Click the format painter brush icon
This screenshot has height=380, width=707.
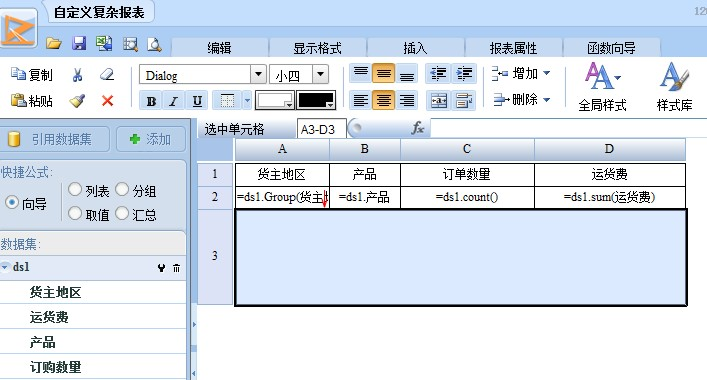78,101
